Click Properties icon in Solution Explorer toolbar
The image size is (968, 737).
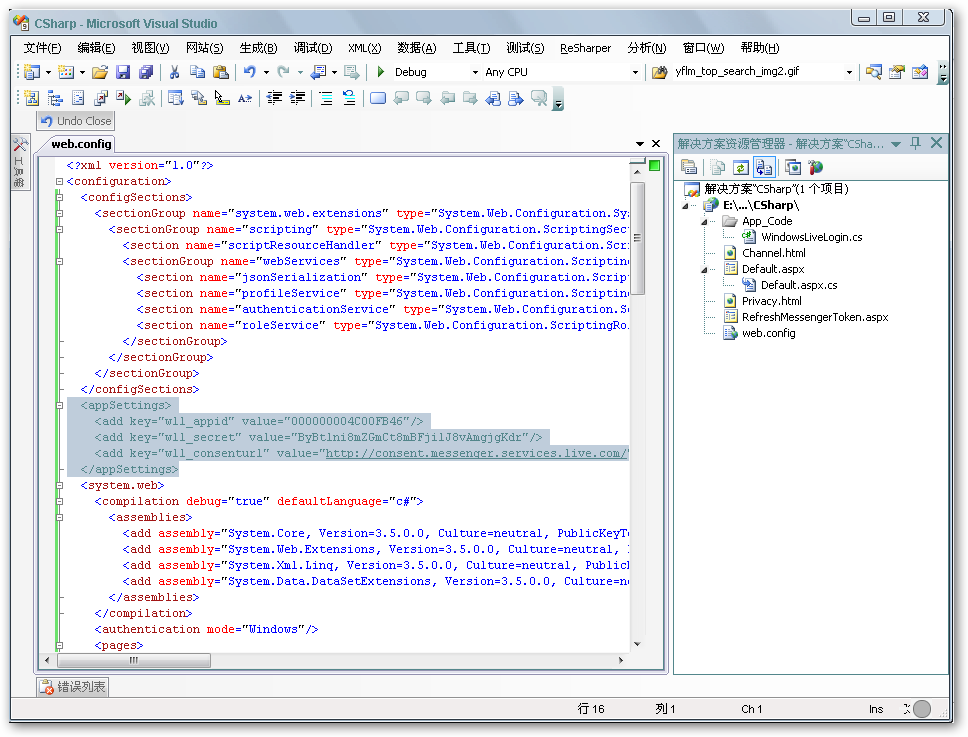click(x=689, y=167)
